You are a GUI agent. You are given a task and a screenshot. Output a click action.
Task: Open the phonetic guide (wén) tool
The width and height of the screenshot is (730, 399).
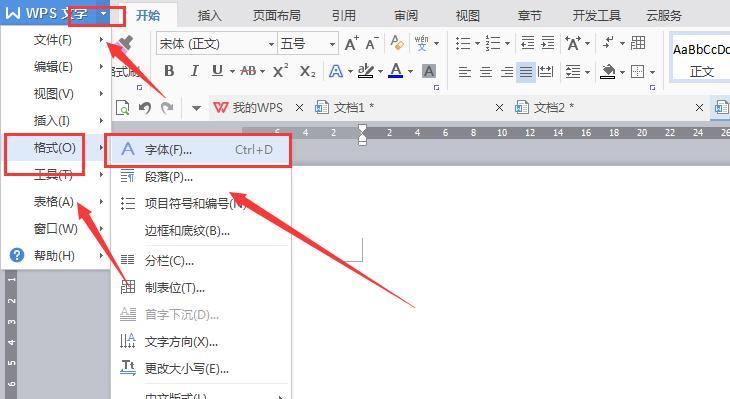click(422, 43)
